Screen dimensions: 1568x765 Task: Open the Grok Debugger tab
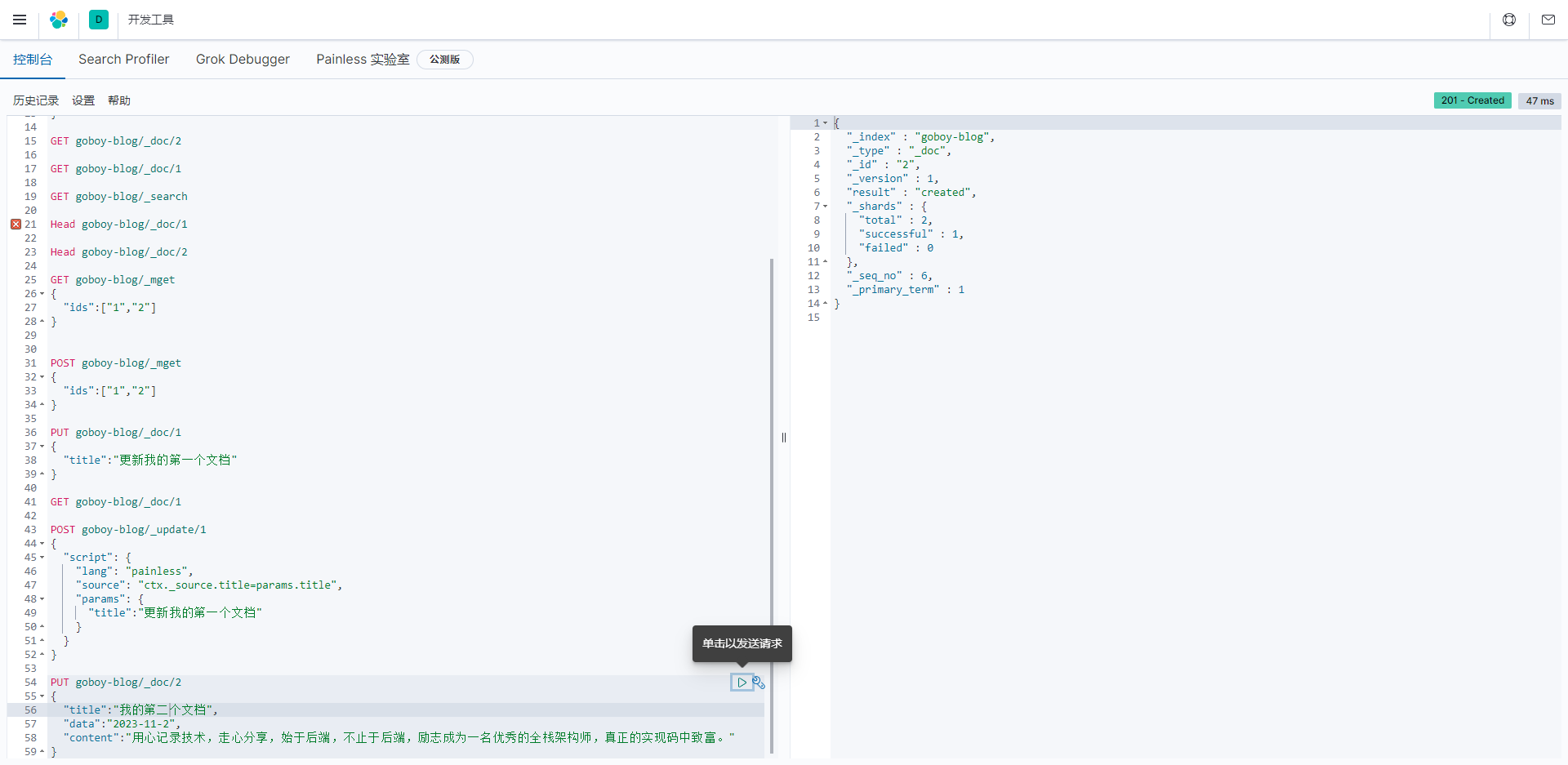click(x=243, y=60)
